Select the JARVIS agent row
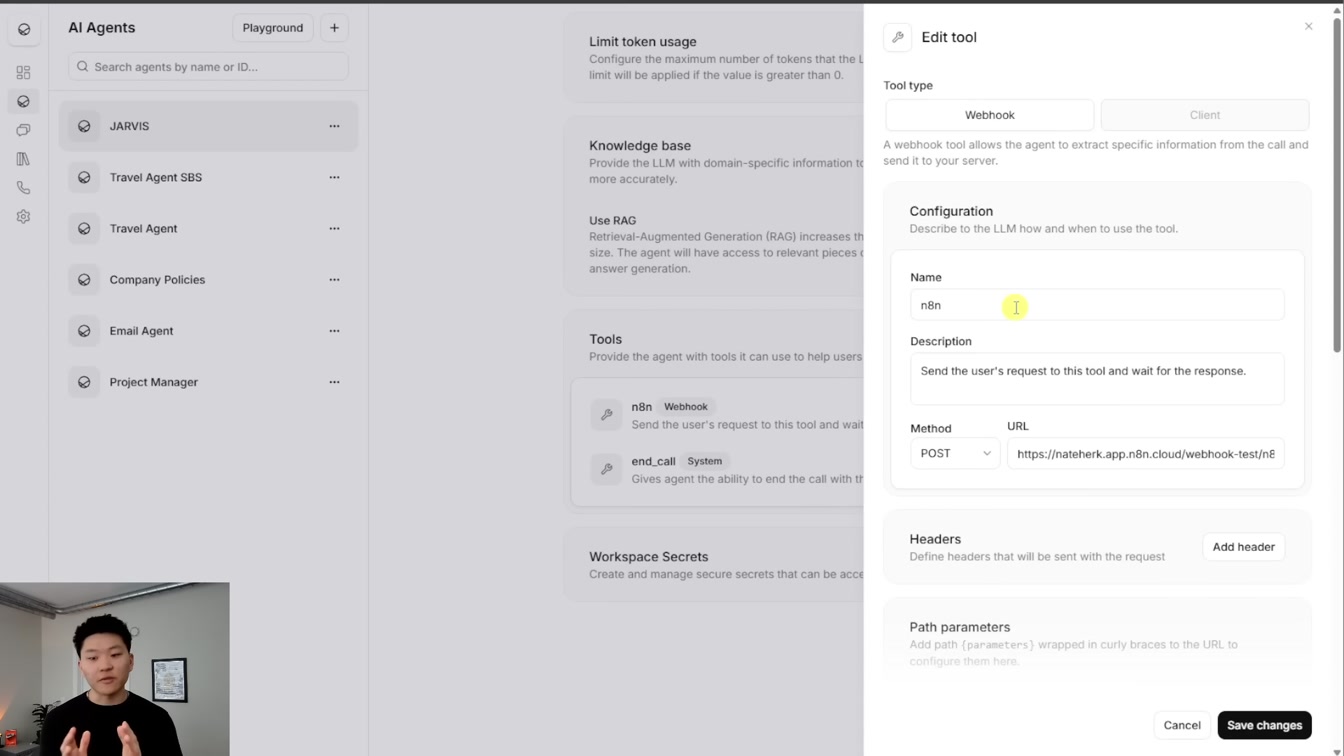Image resolution: width=1344 pixels, height=756 pixels. pyautogui.click(x=208, y=126)
